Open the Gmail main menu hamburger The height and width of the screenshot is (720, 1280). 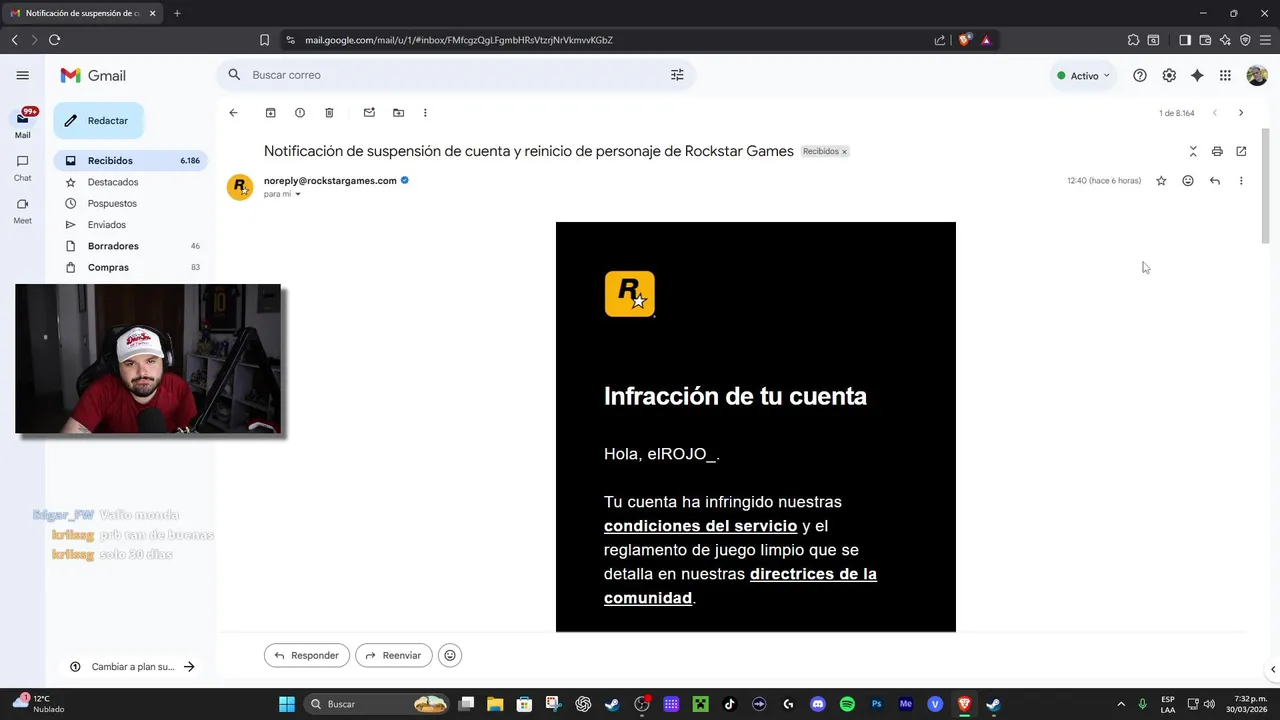pos(22,75)
